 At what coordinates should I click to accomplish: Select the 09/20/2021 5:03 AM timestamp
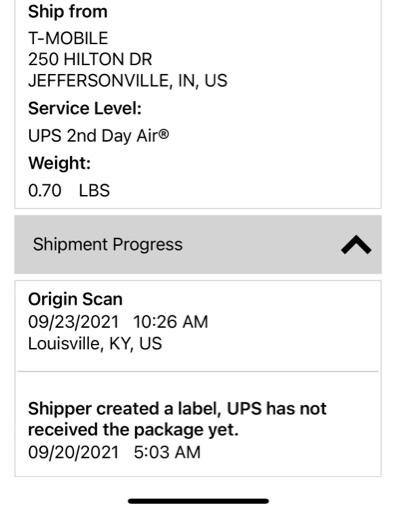point(114,452)
